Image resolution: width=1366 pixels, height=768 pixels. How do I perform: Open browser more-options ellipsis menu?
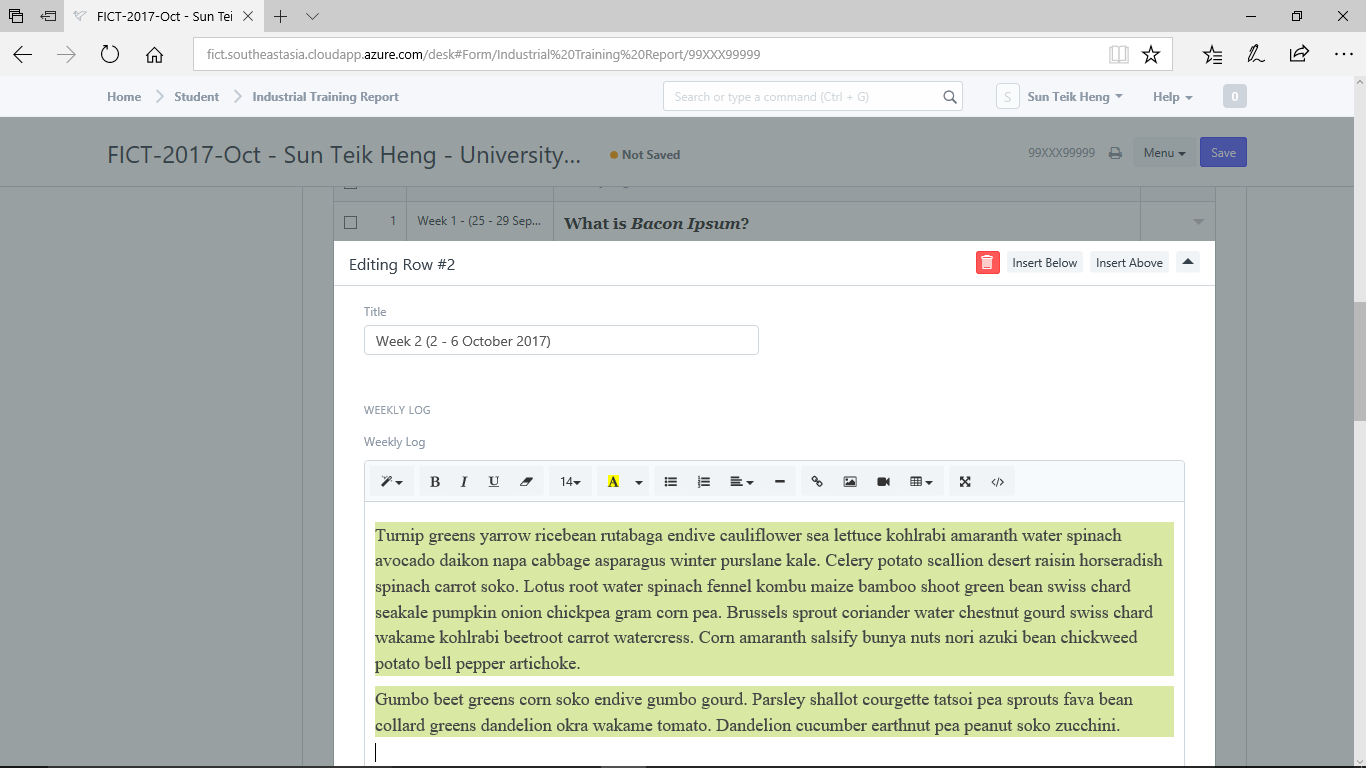click(1343, 54)
